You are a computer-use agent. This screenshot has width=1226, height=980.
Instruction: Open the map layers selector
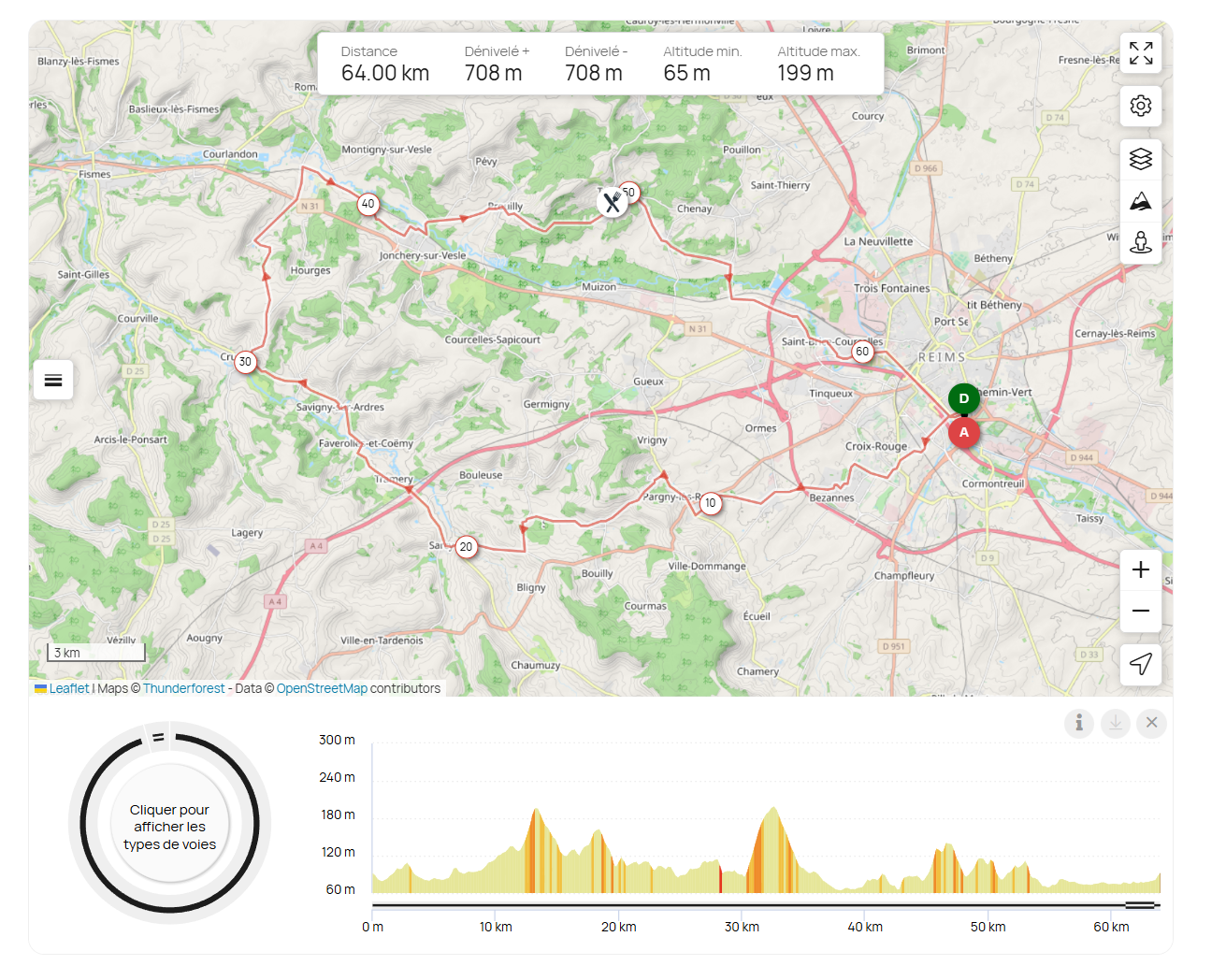[1140, 159]
